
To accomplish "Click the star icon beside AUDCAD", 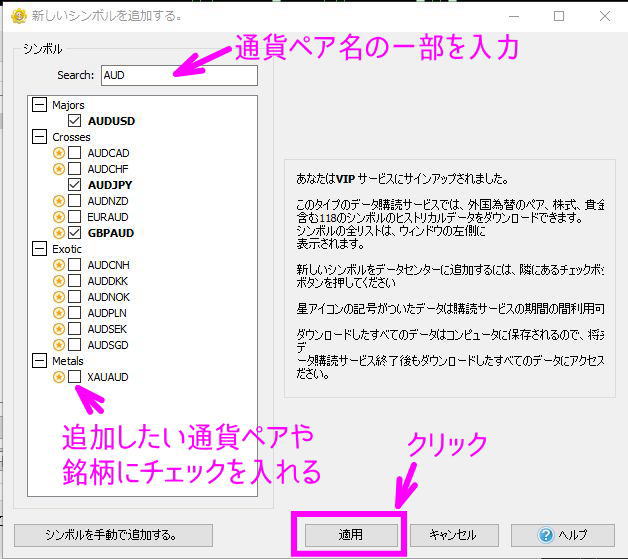I will 59,153.
